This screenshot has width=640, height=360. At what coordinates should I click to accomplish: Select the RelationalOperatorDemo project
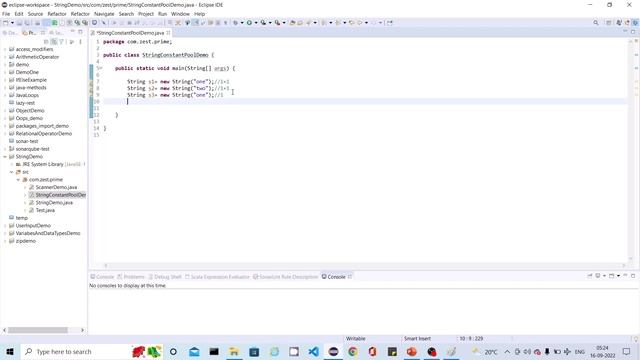pyautogui.click(x=43, y=133)
